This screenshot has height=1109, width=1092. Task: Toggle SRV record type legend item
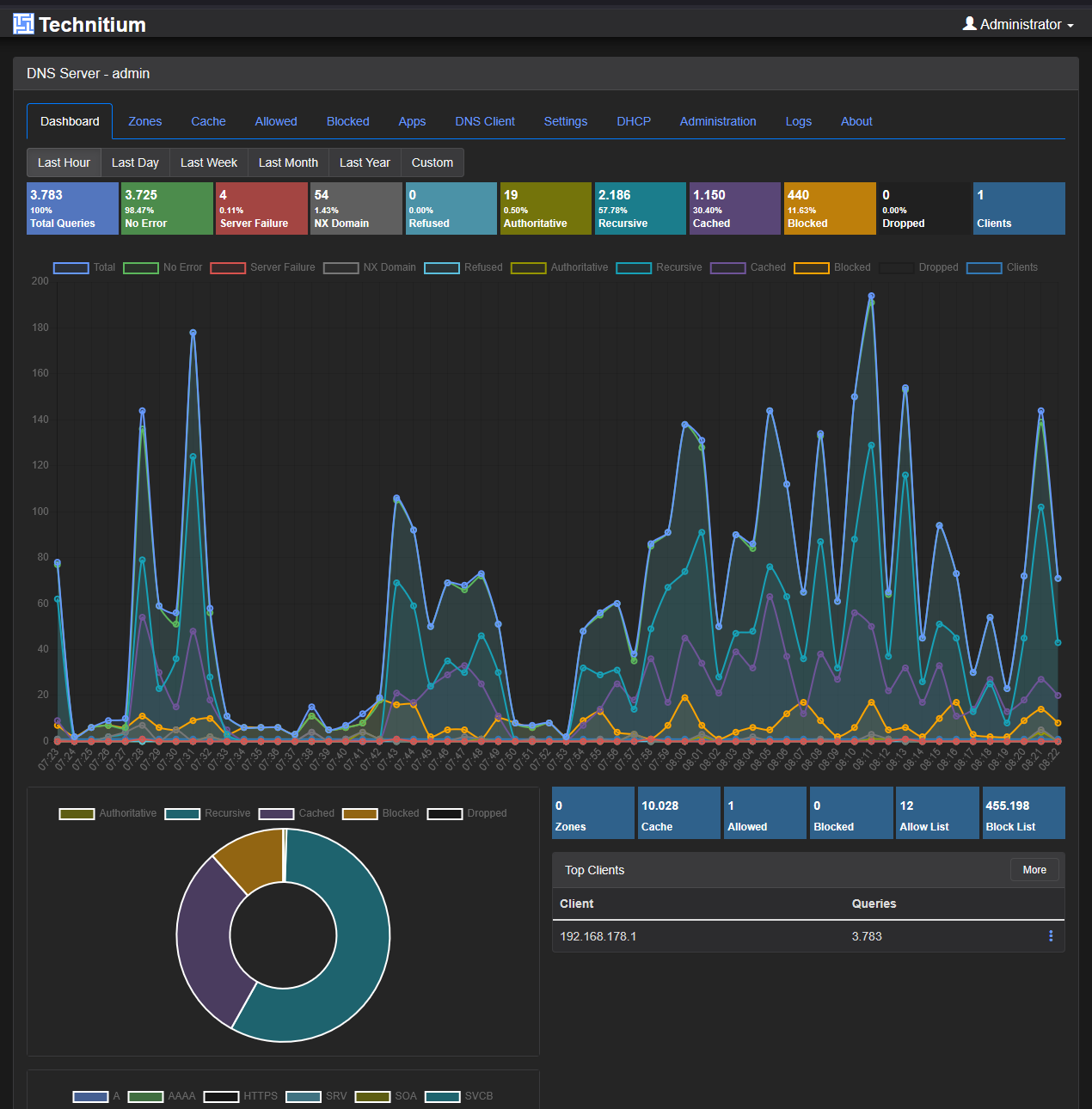316,1096
